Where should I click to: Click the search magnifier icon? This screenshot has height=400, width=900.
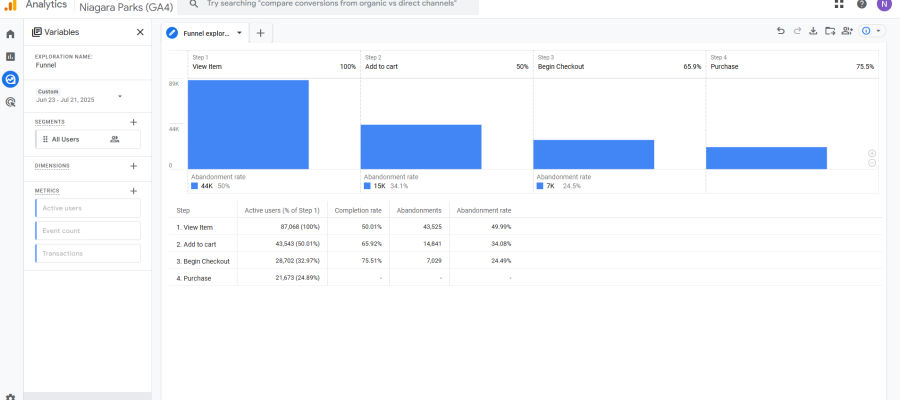(194, 4)
